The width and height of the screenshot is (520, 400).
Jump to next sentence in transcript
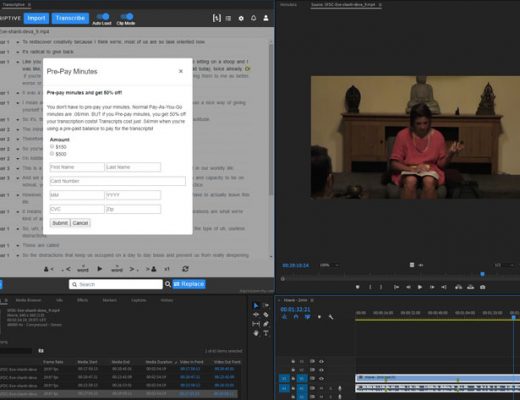pos(134,269)
